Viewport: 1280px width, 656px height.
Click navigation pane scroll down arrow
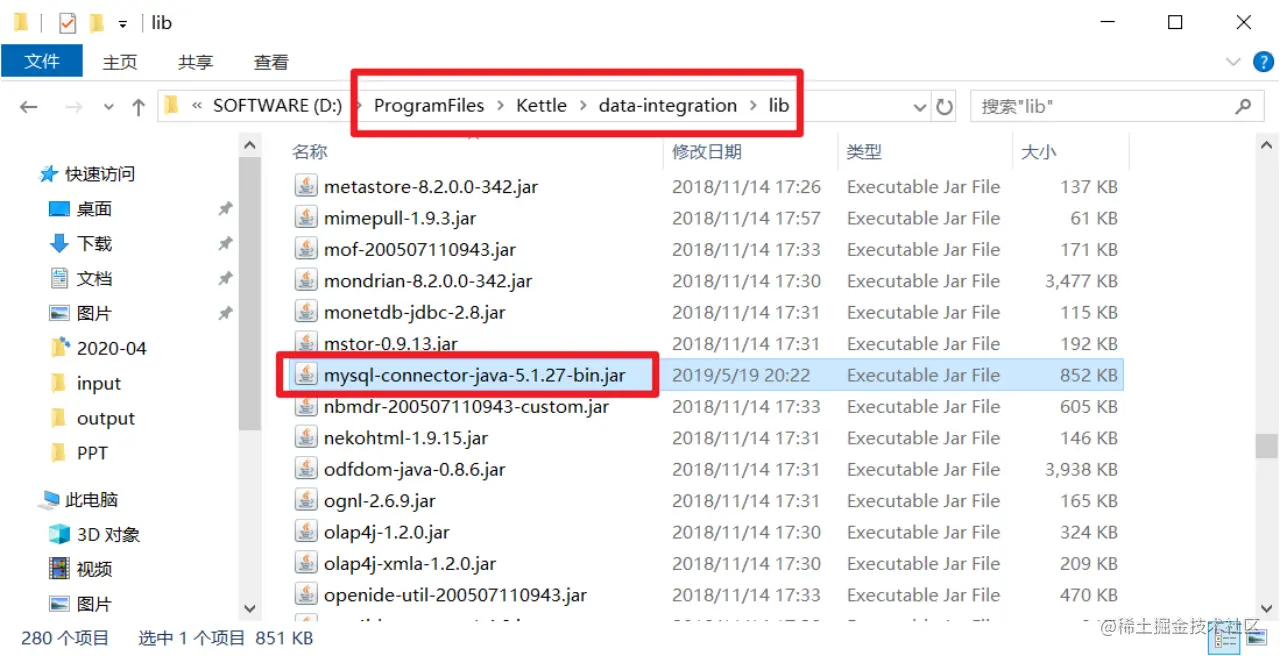tap(250, 608)
